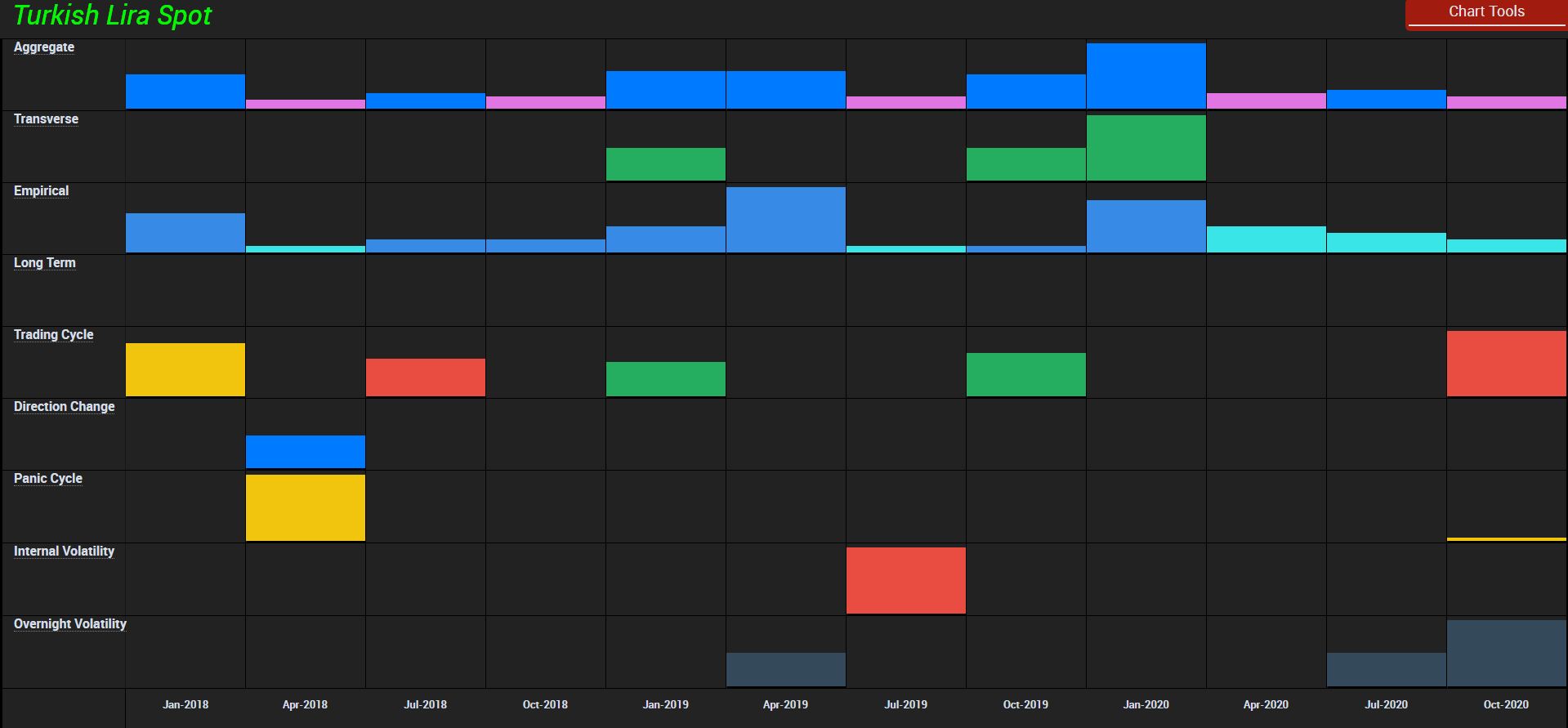Select the yellow Trading Cycle bar Jan-2018

point(185,370)
